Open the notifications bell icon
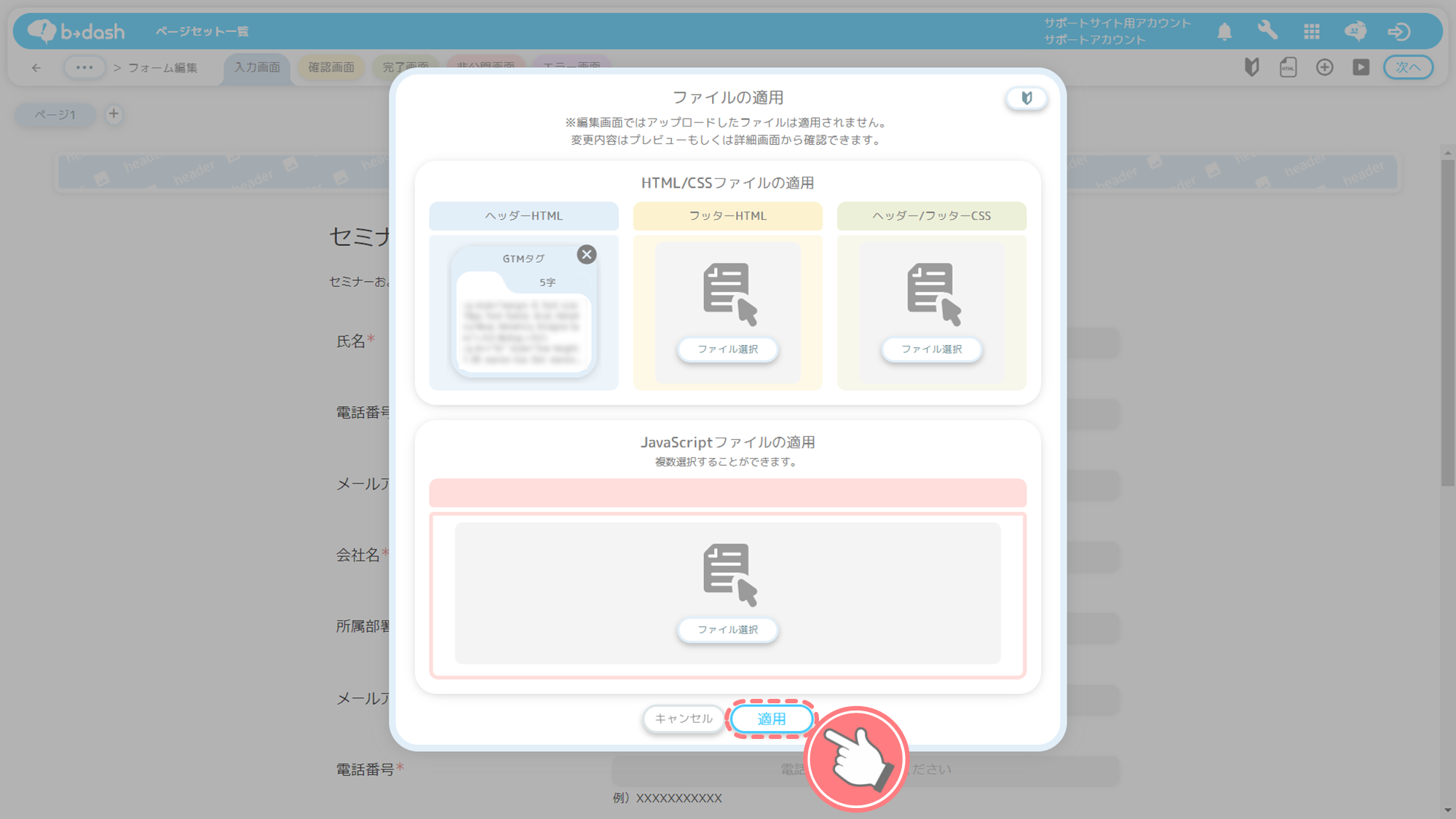 [x=1224, y=31]
